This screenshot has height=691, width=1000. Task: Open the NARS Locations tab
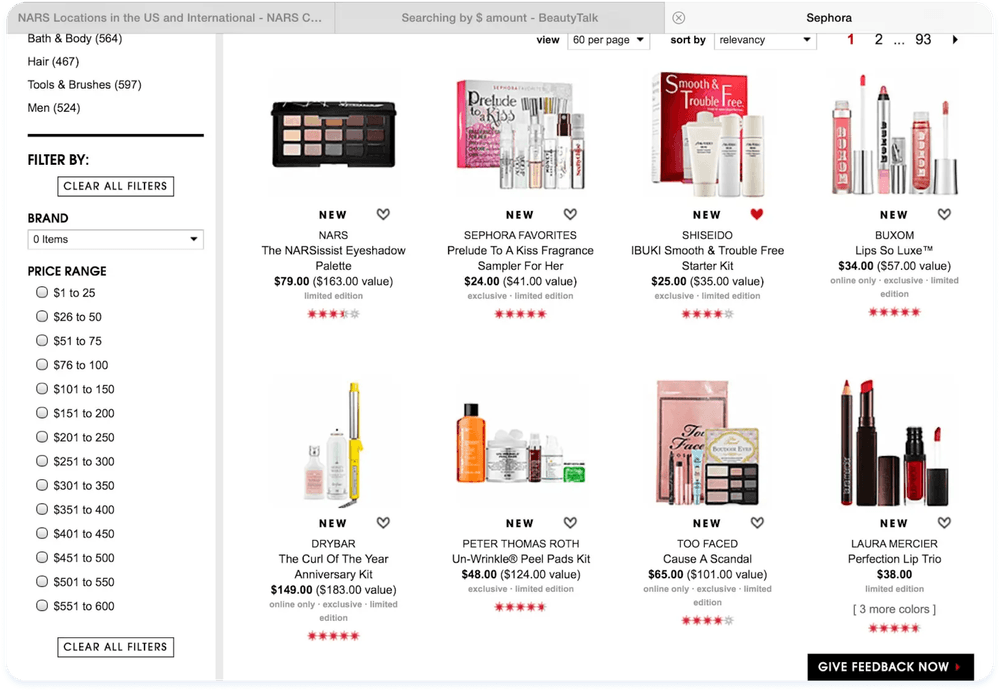point(170,17)
